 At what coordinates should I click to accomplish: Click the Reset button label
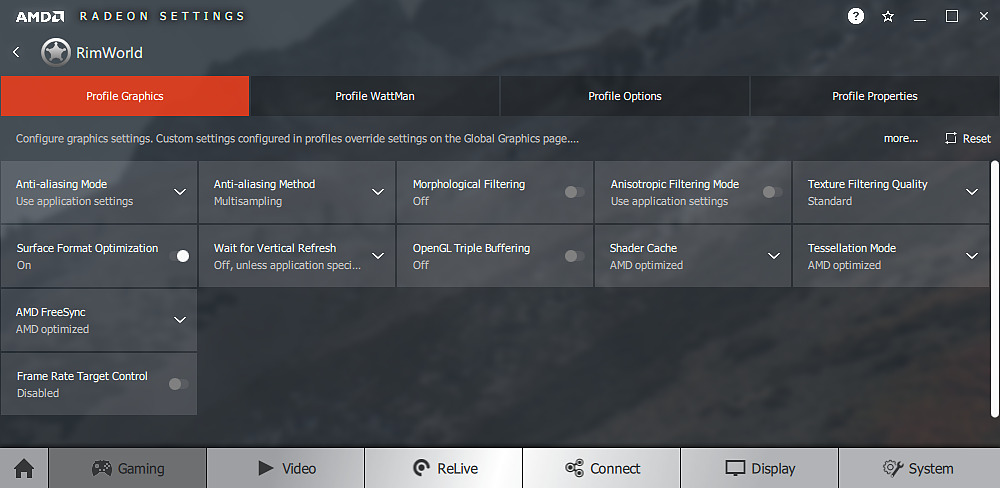click(977, 138)
